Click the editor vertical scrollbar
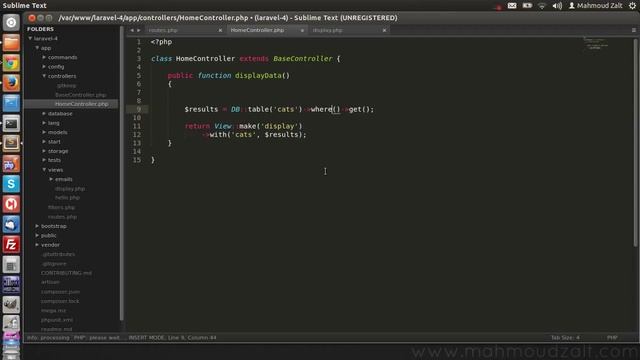Image resolution: width=640 pixels, height=360 pixels. click(x=635, y=143)
